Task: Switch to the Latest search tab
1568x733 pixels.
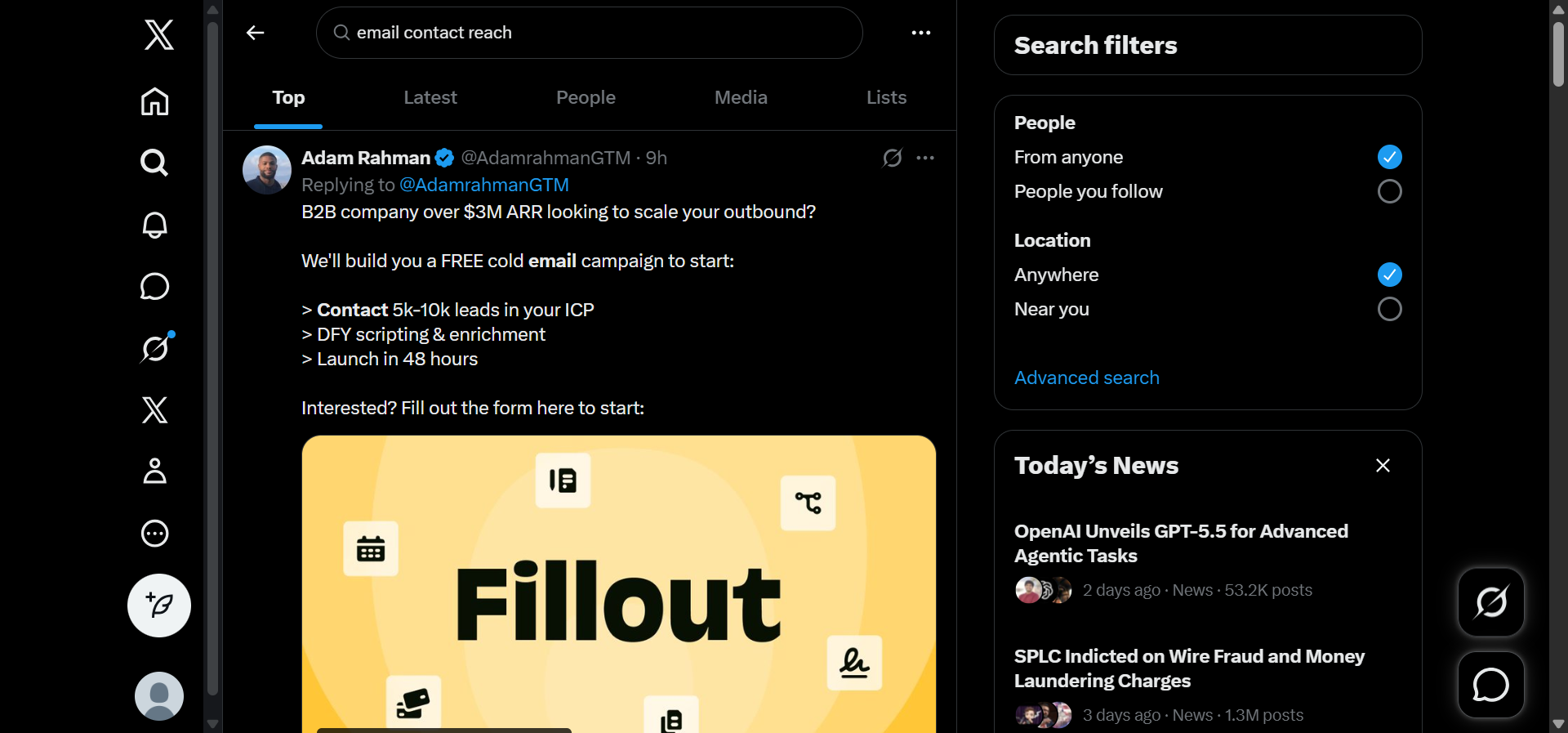Action: point(430,98)
